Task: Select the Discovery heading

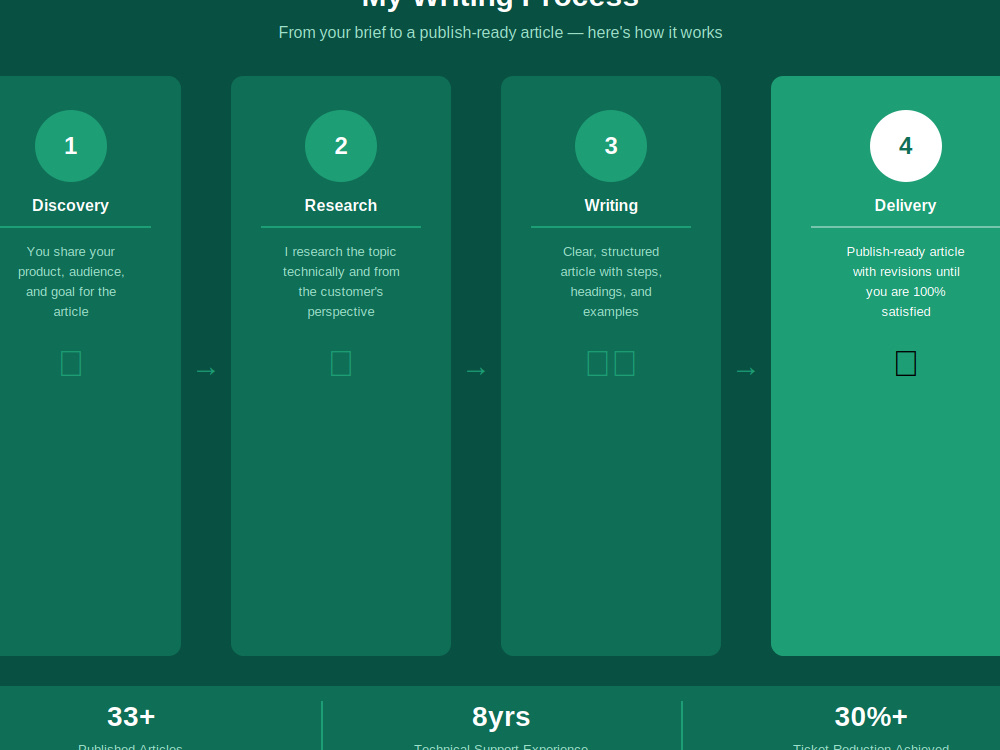Action: pyautogui.click(x=71, y=205)
